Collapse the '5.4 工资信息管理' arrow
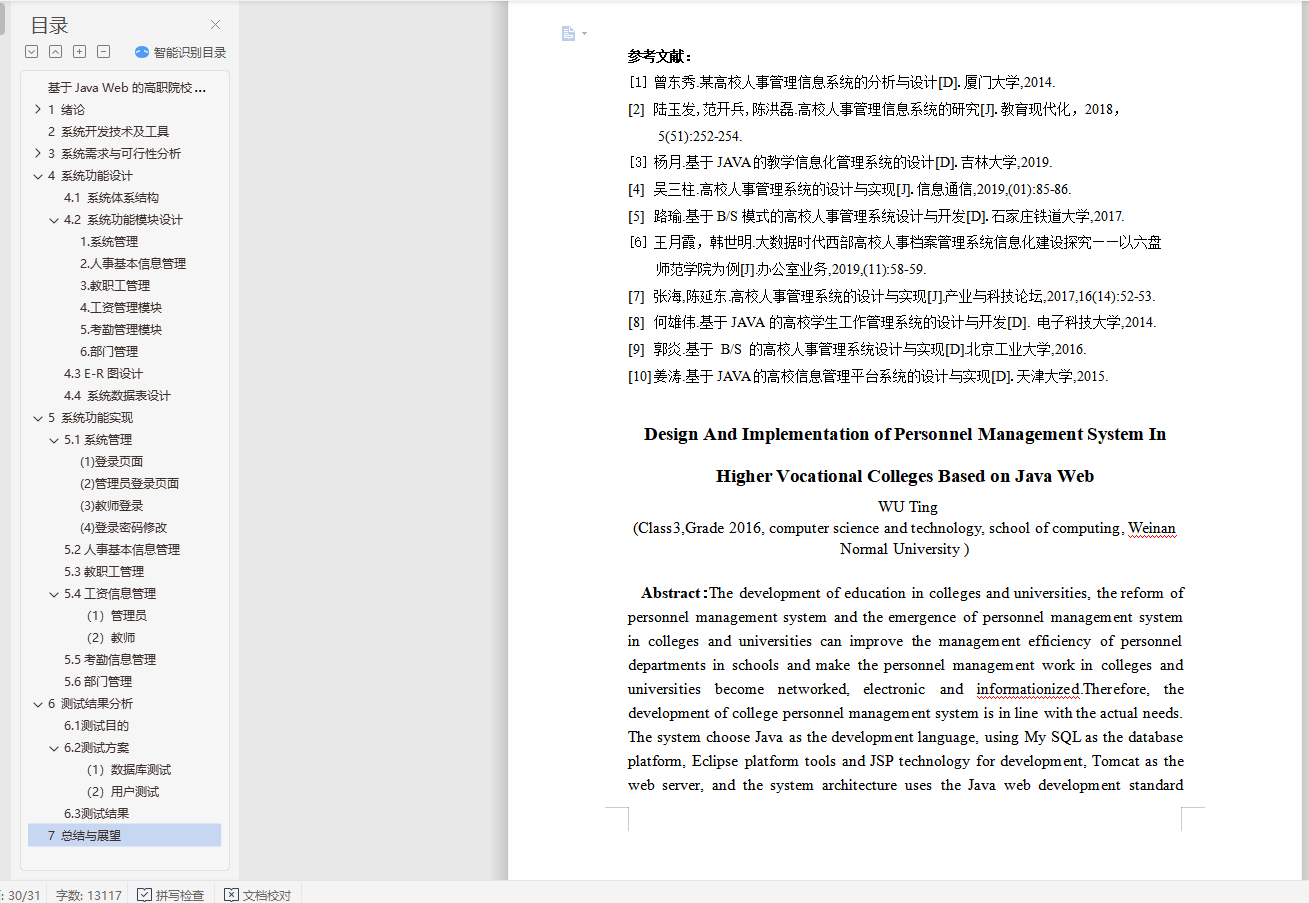This screenshot has width=1309, height=903. 54,594
